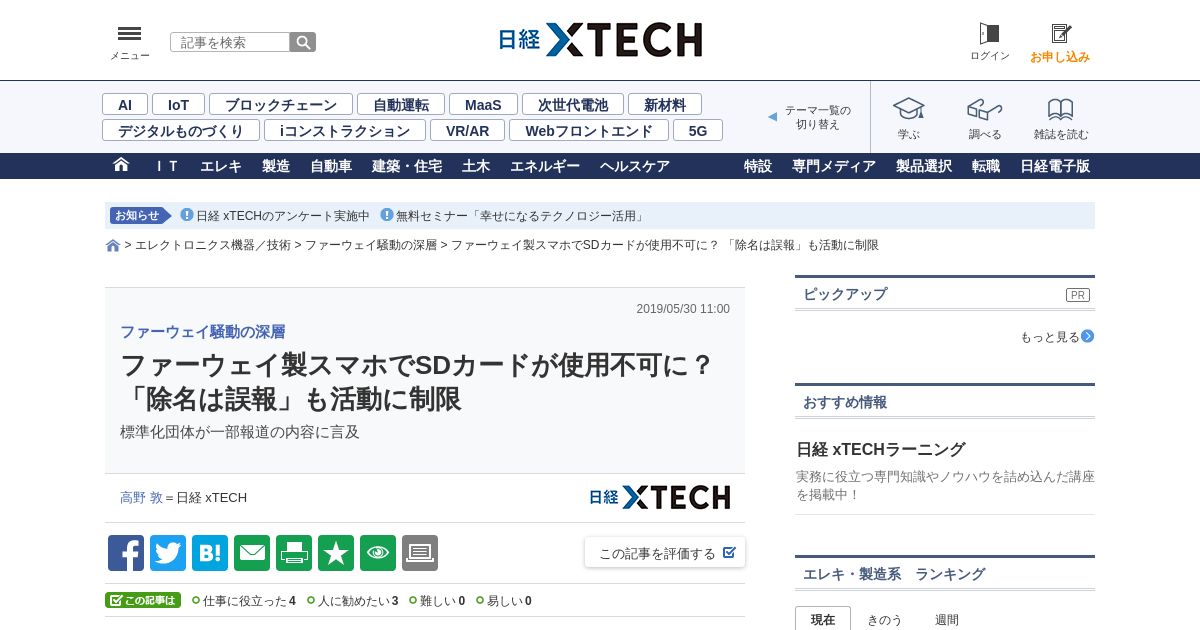Bookmark with Hatena B! icon
Viewport: 1200px width, 630px height.
pos(210,553)
